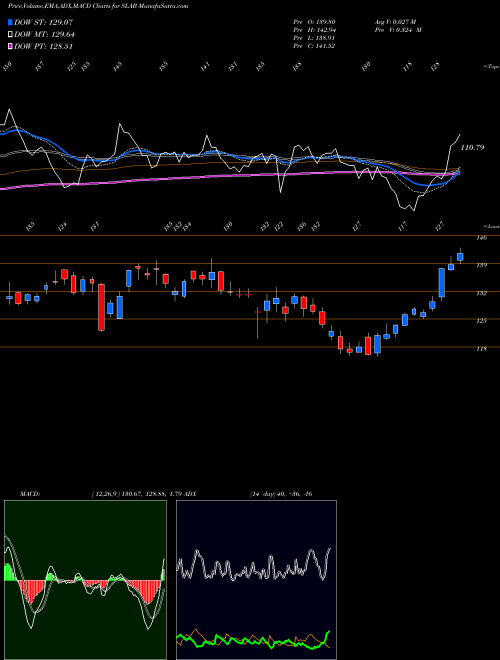Click the 'Pre H: 142.94' value

pyautogui.click(x=314, y=30)
